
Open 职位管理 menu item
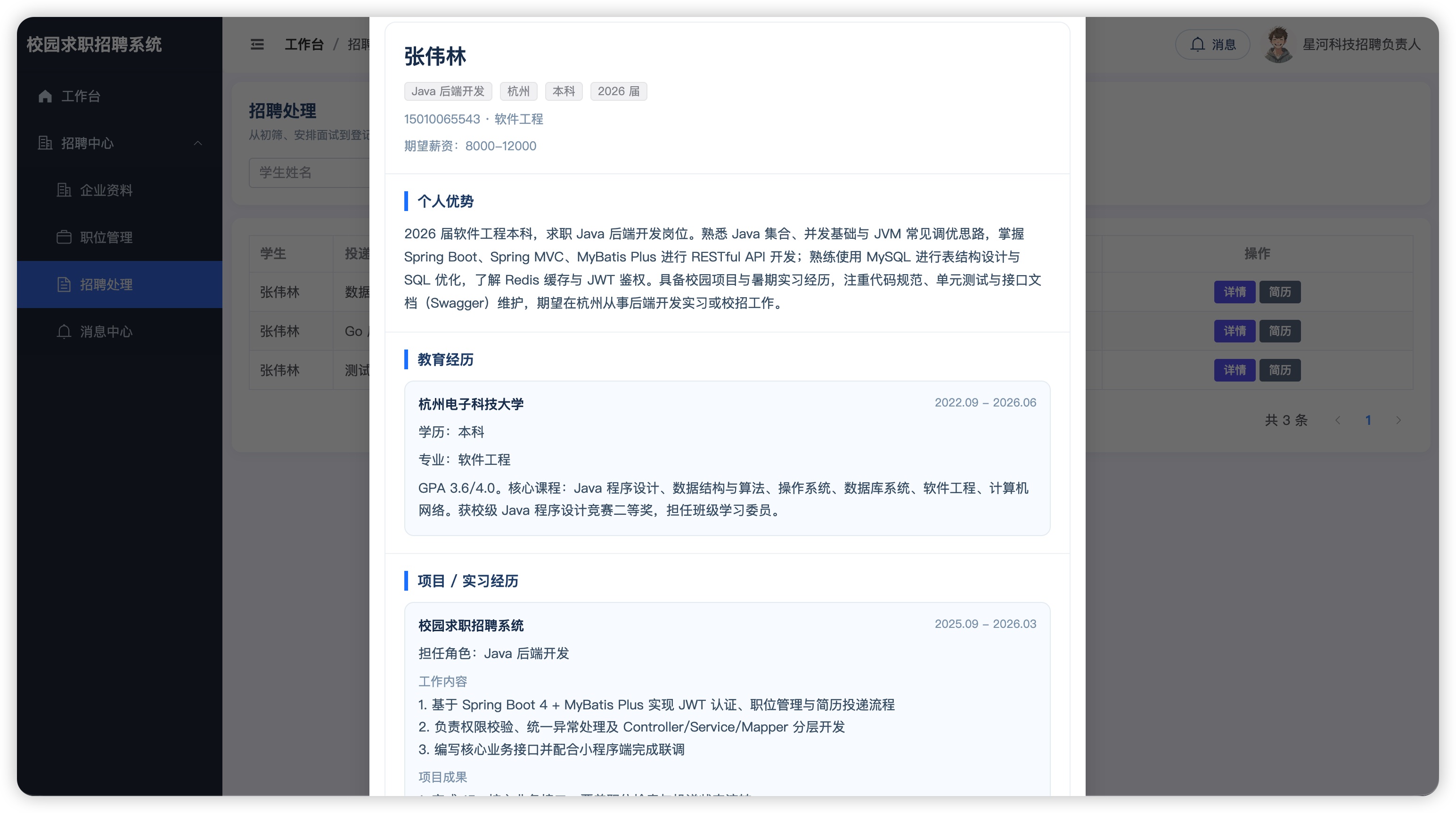[x=119, y=237]
